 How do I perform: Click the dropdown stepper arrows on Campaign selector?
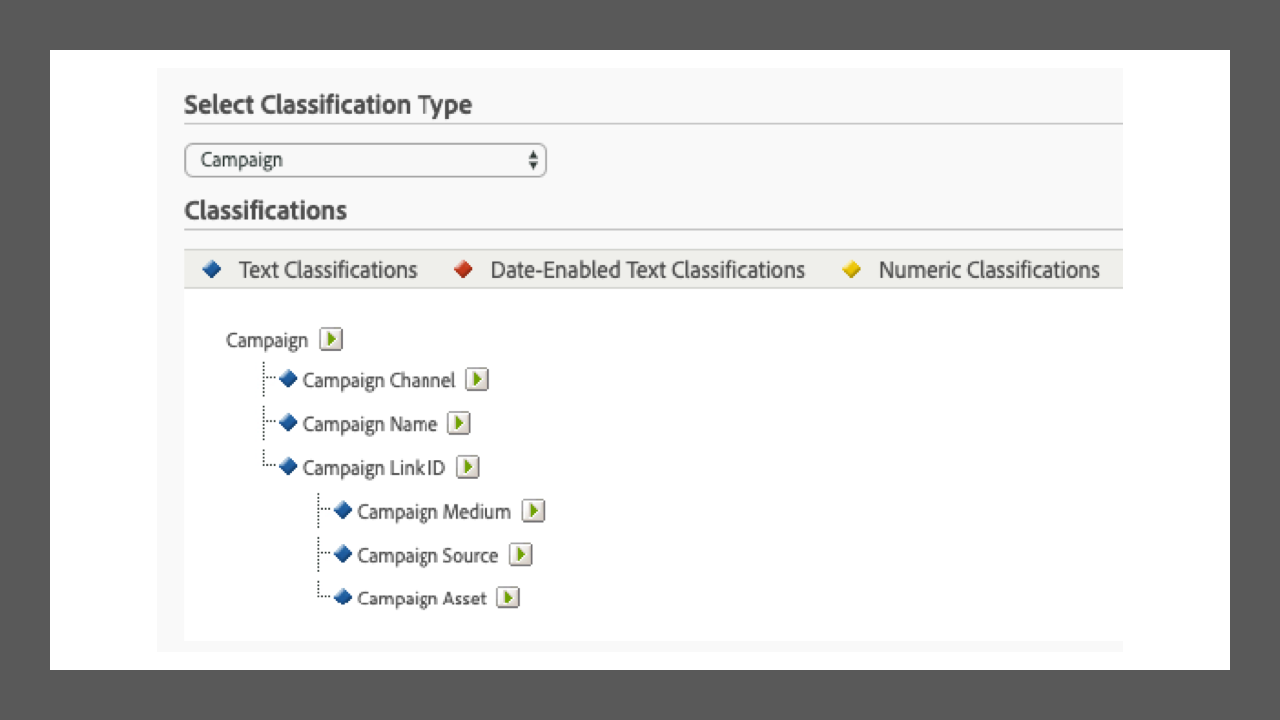533,160
